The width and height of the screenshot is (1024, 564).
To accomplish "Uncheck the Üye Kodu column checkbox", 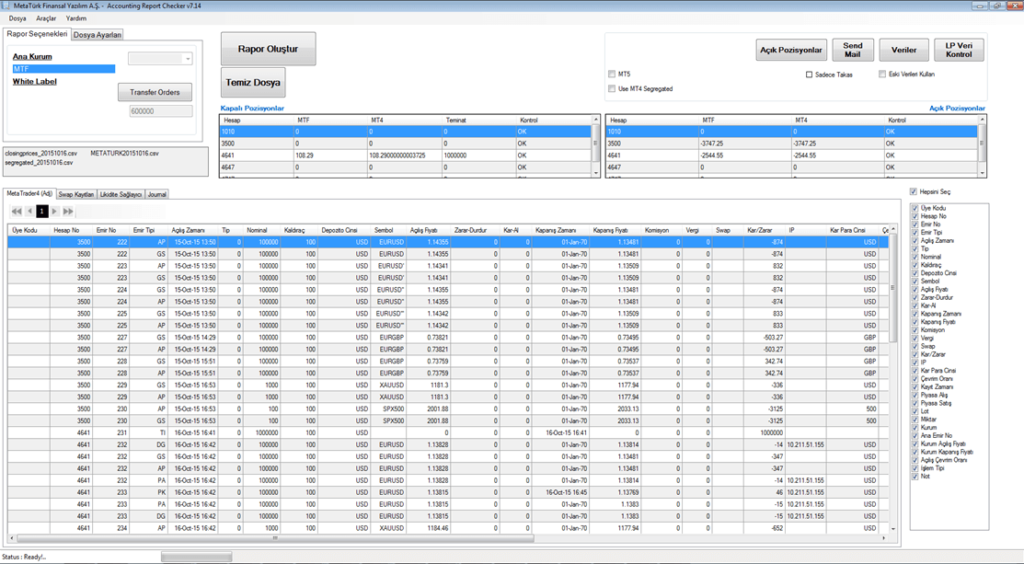I will [x=915, y=208].
